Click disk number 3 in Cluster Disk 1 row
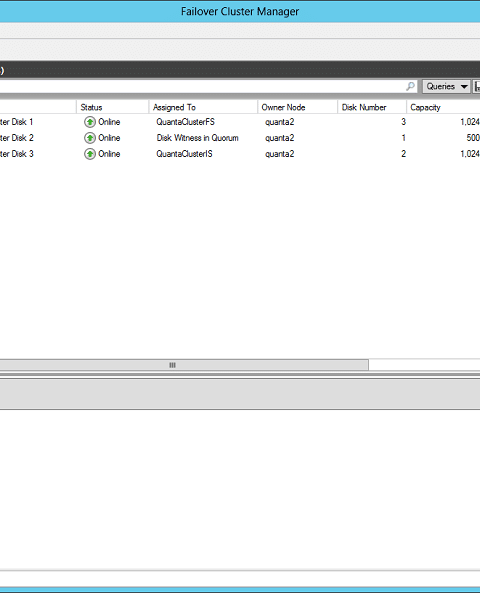Viewport: 480px width, 593px height. click(404, 122)
